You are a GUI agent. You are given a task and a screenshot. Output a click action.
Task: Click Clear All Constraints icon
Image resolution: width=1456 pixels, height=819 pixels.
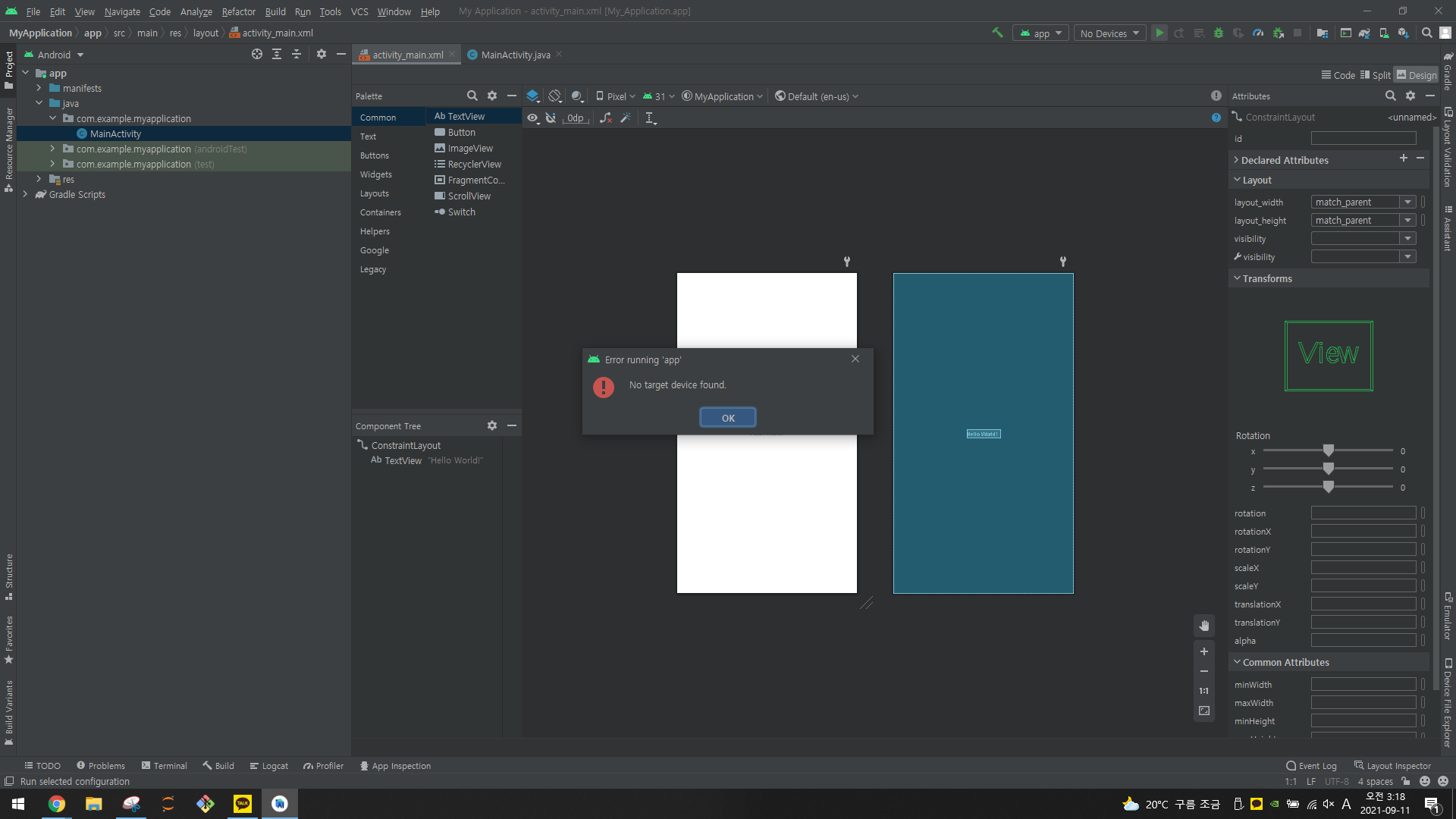605,118
